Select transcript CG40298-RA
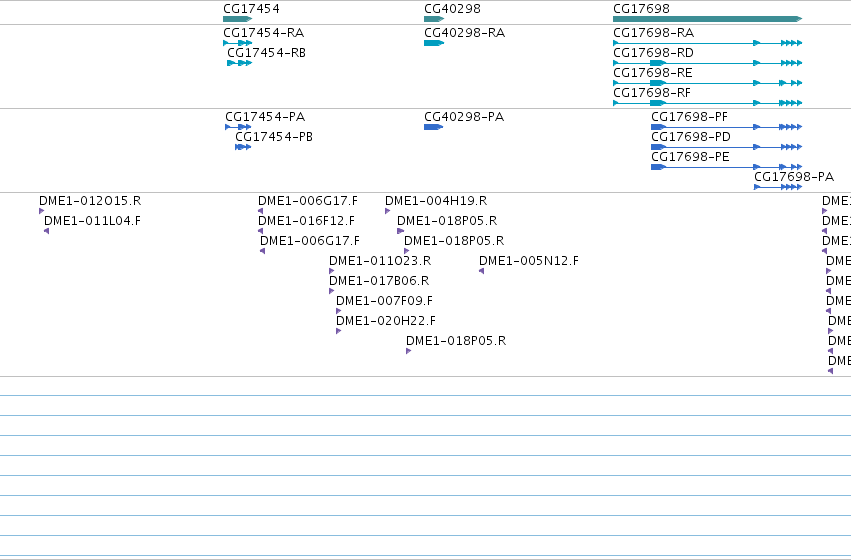The width and height of the screenshot is (851, 560). click(434, 43)
